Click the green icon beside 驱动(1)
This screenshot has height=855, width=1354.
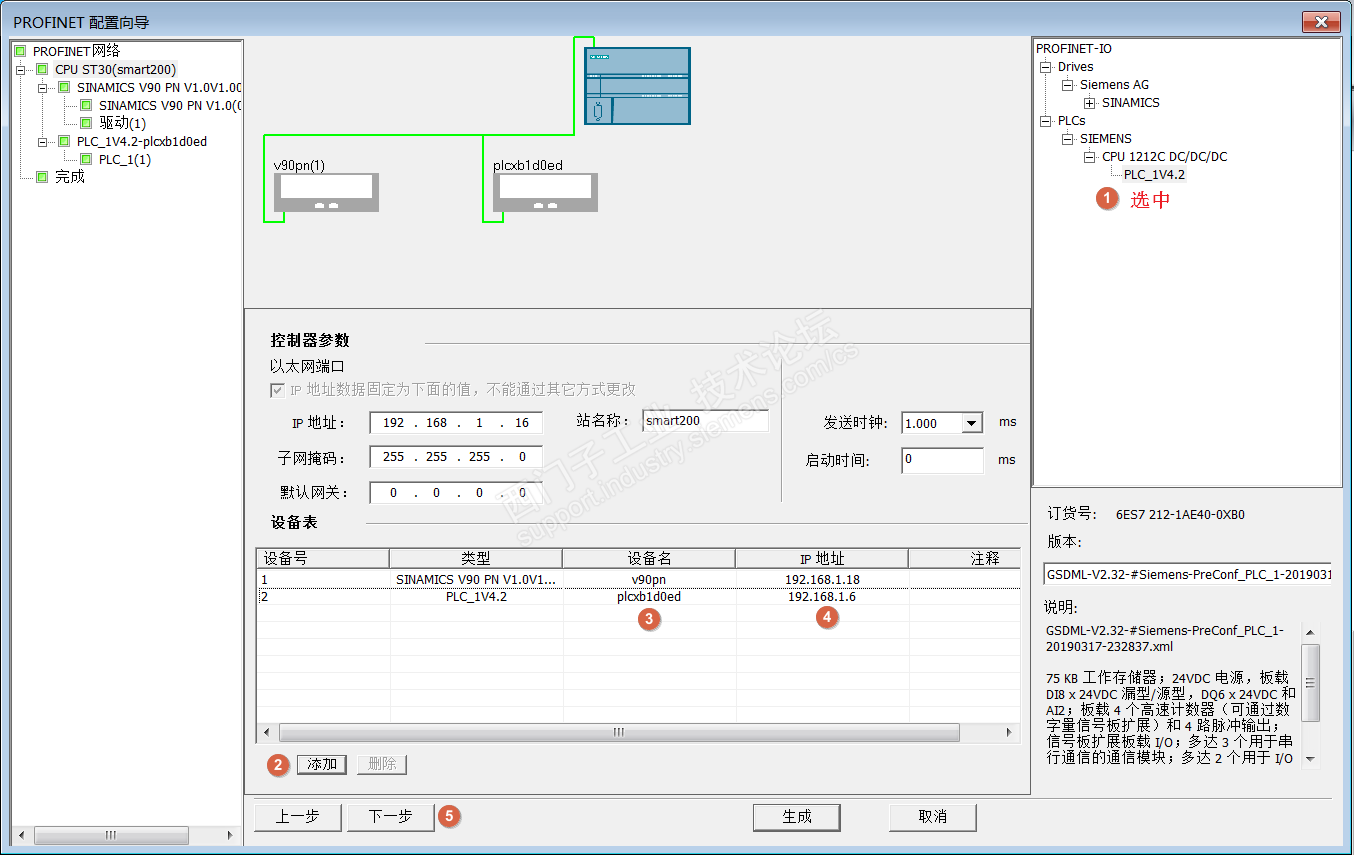click(x=86, y=123)
